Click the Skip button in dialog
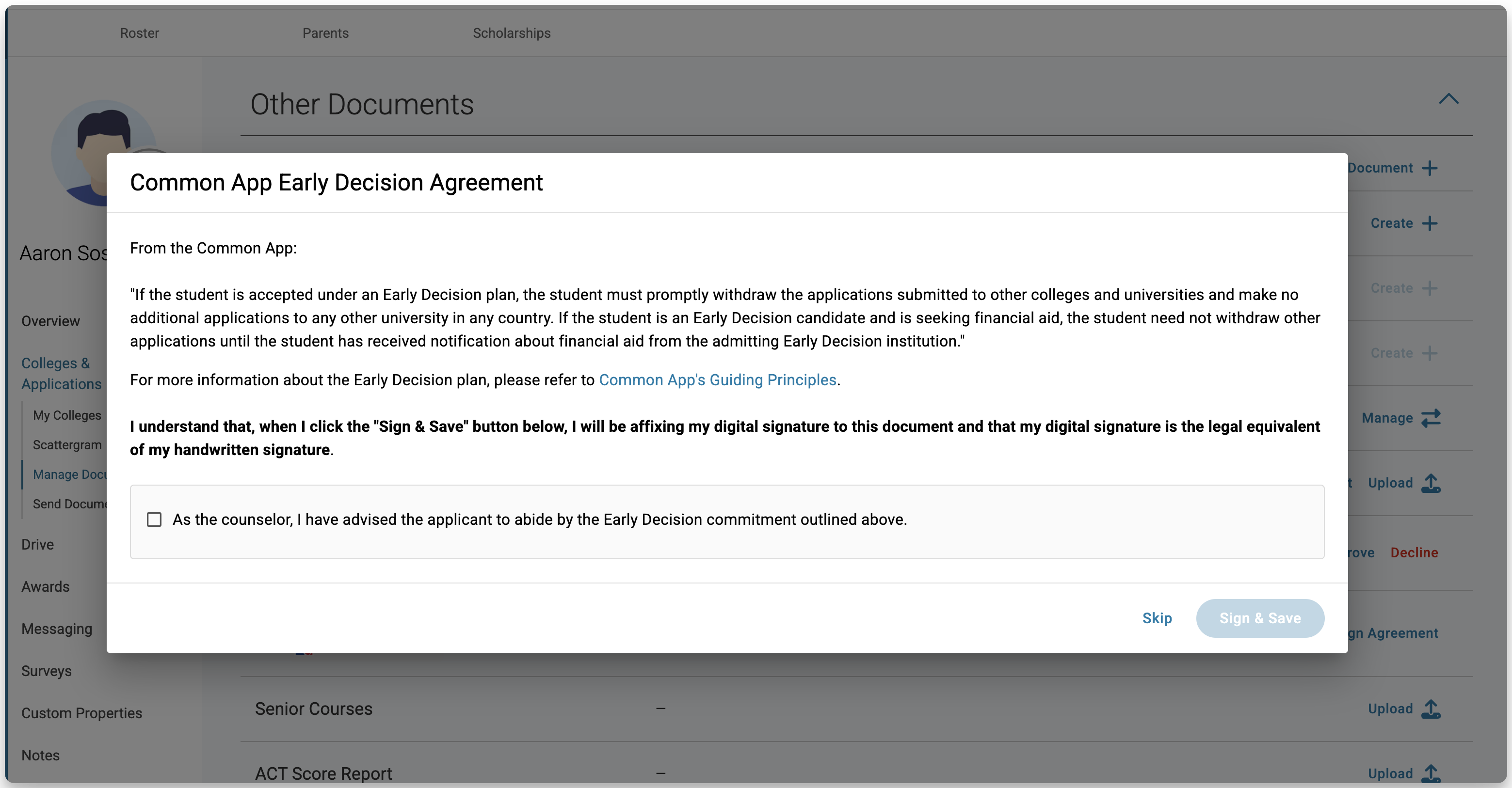The height and width of the screenshot is (788, 1512). 1157,618
